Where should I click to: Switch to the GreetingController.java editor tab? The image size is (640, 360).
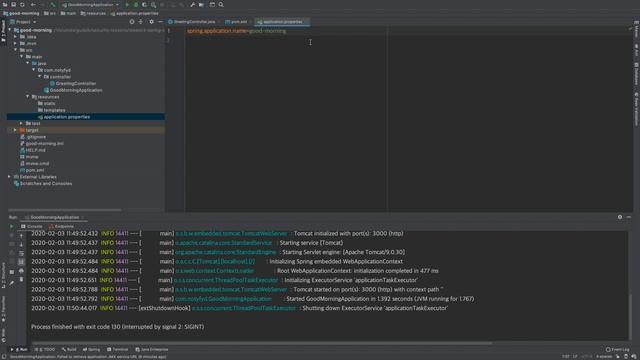[192, 22]
